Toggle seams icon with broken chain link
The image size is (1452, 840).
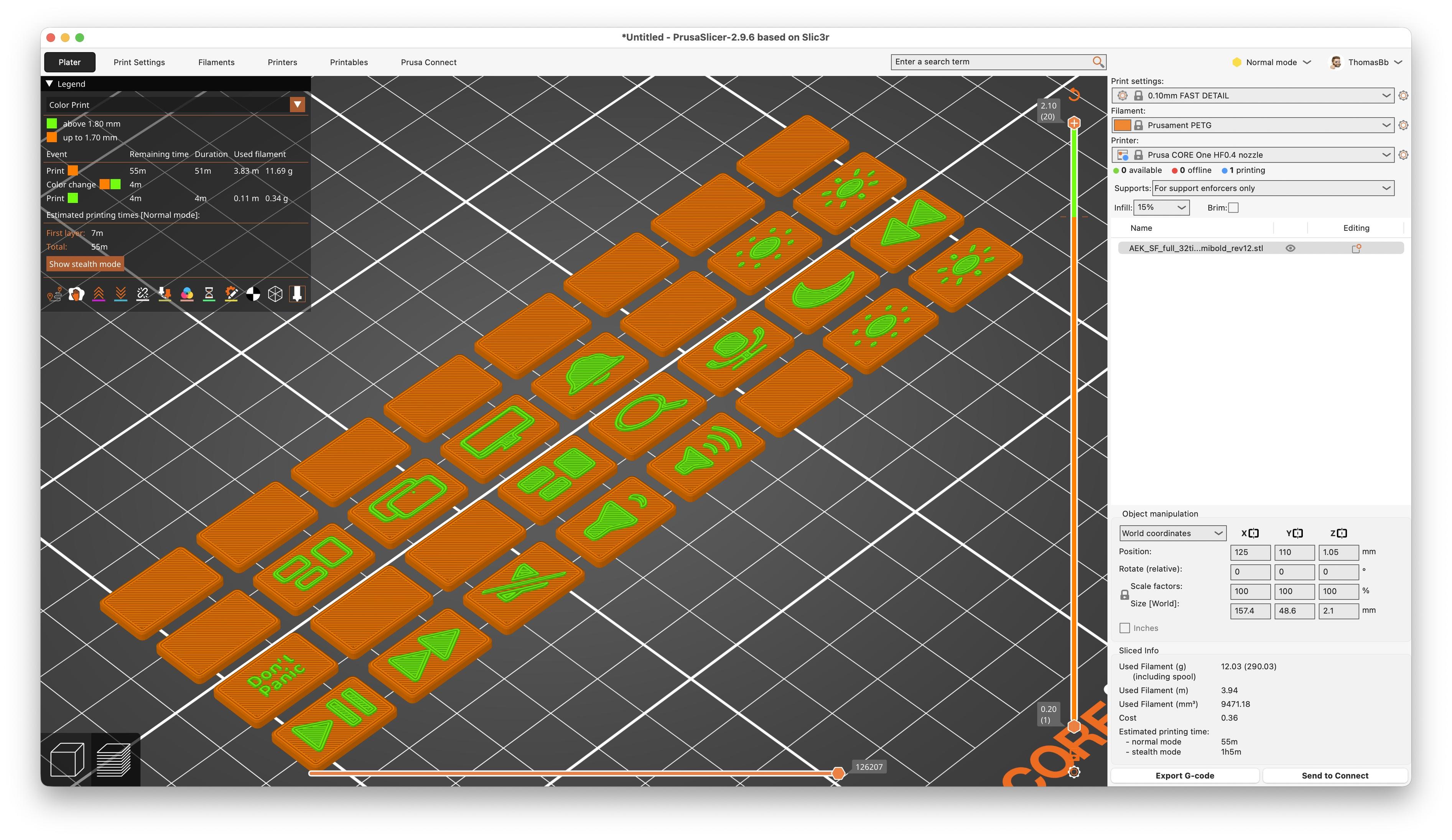(x=142, y=294)
